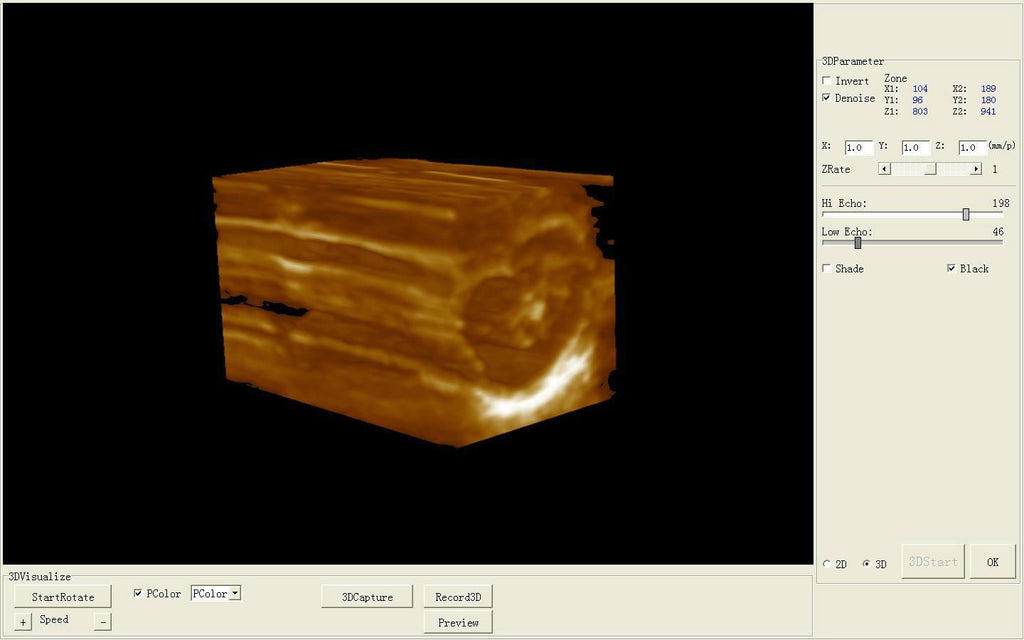This screenshot has width=1024, height=640.
Task: Click the 3DCapture button
Action: point(367,597)
